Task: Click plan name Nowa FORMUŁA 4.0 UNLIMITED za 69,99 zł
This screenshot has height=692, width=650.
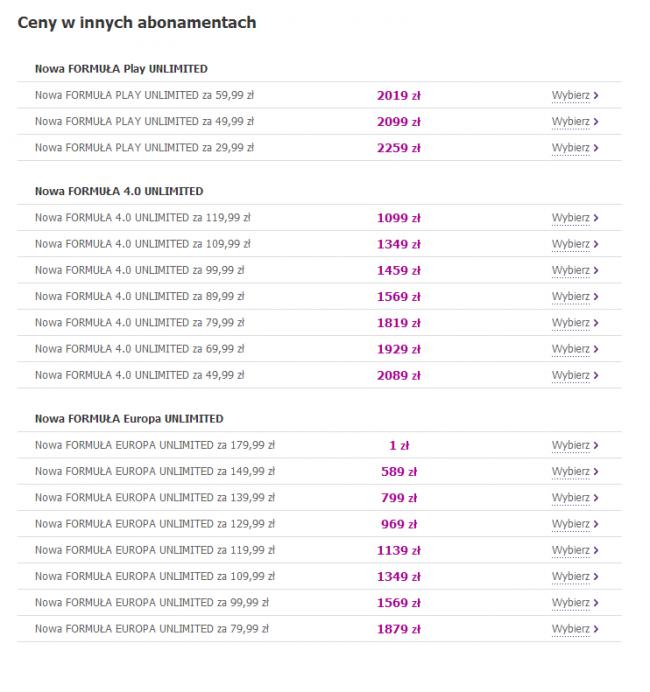Action: (x=139, y=349)
